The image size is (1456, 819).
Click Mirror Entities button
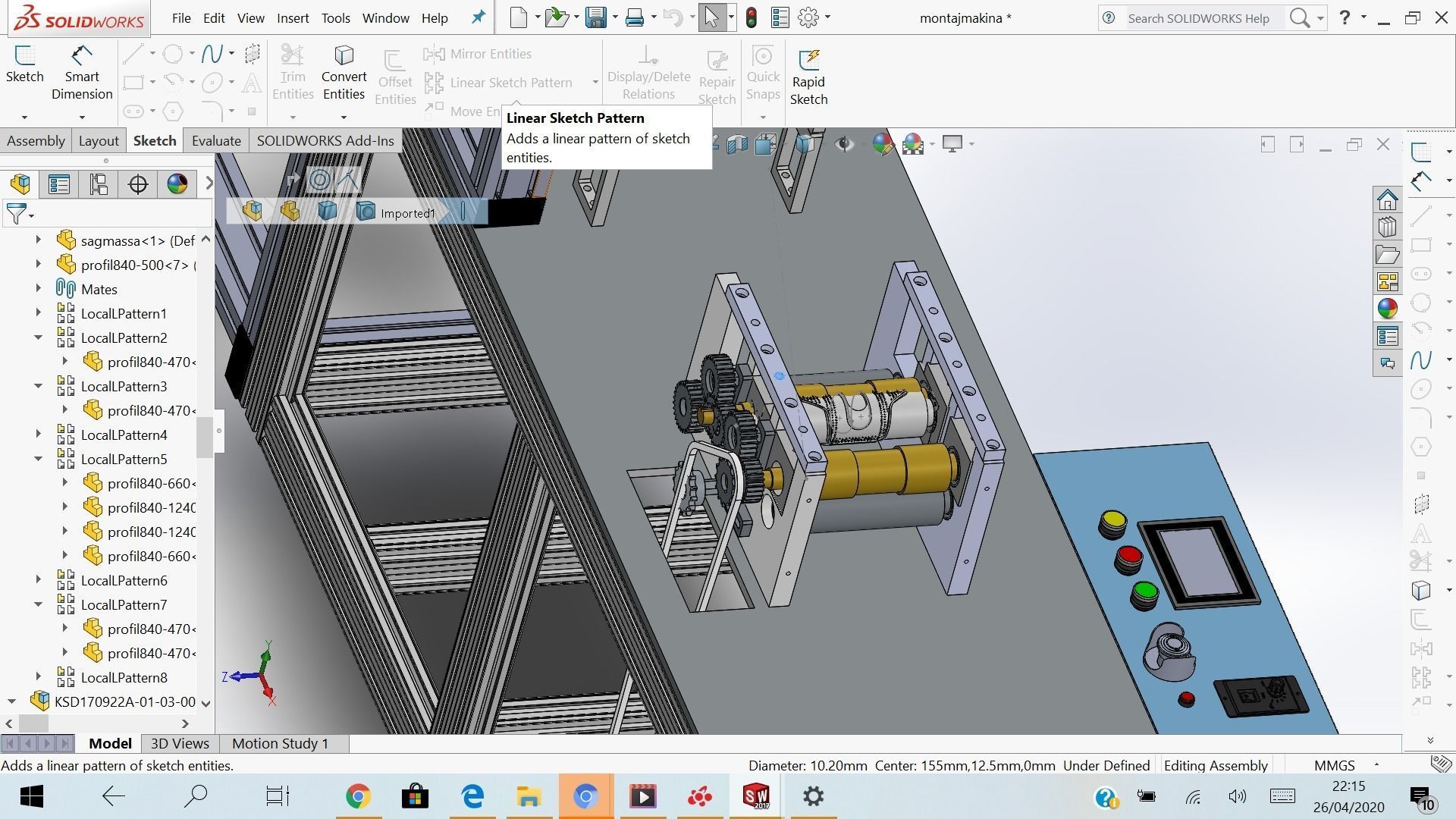478,54
